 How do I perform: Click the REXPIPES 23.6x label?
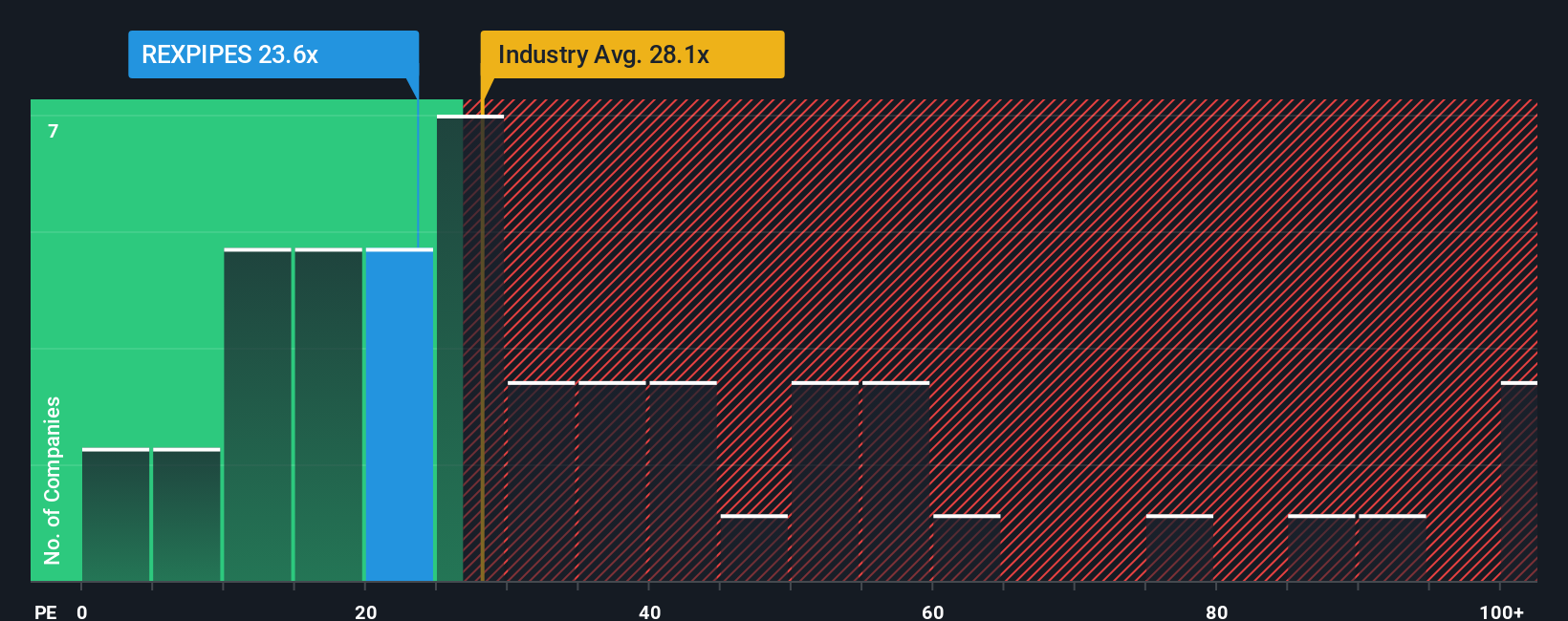(273, 54)
